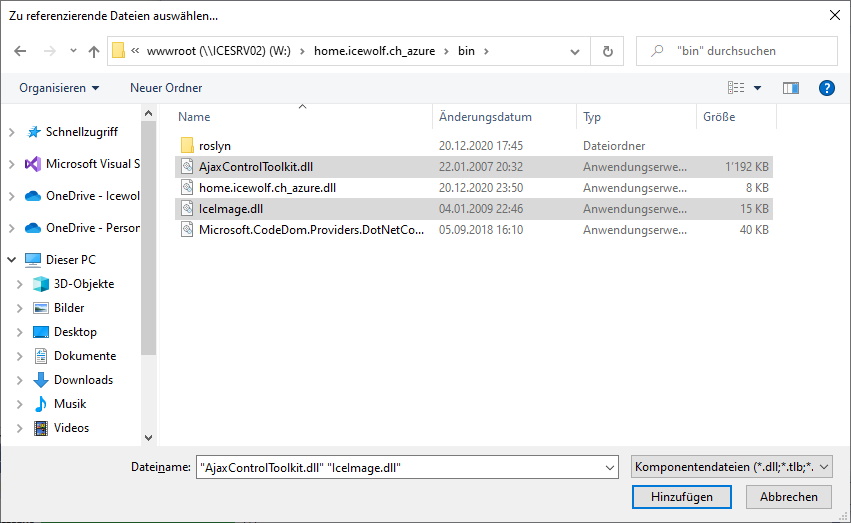
Task: Open view options dropdown arrow
Action: click(x=758, y=88)
